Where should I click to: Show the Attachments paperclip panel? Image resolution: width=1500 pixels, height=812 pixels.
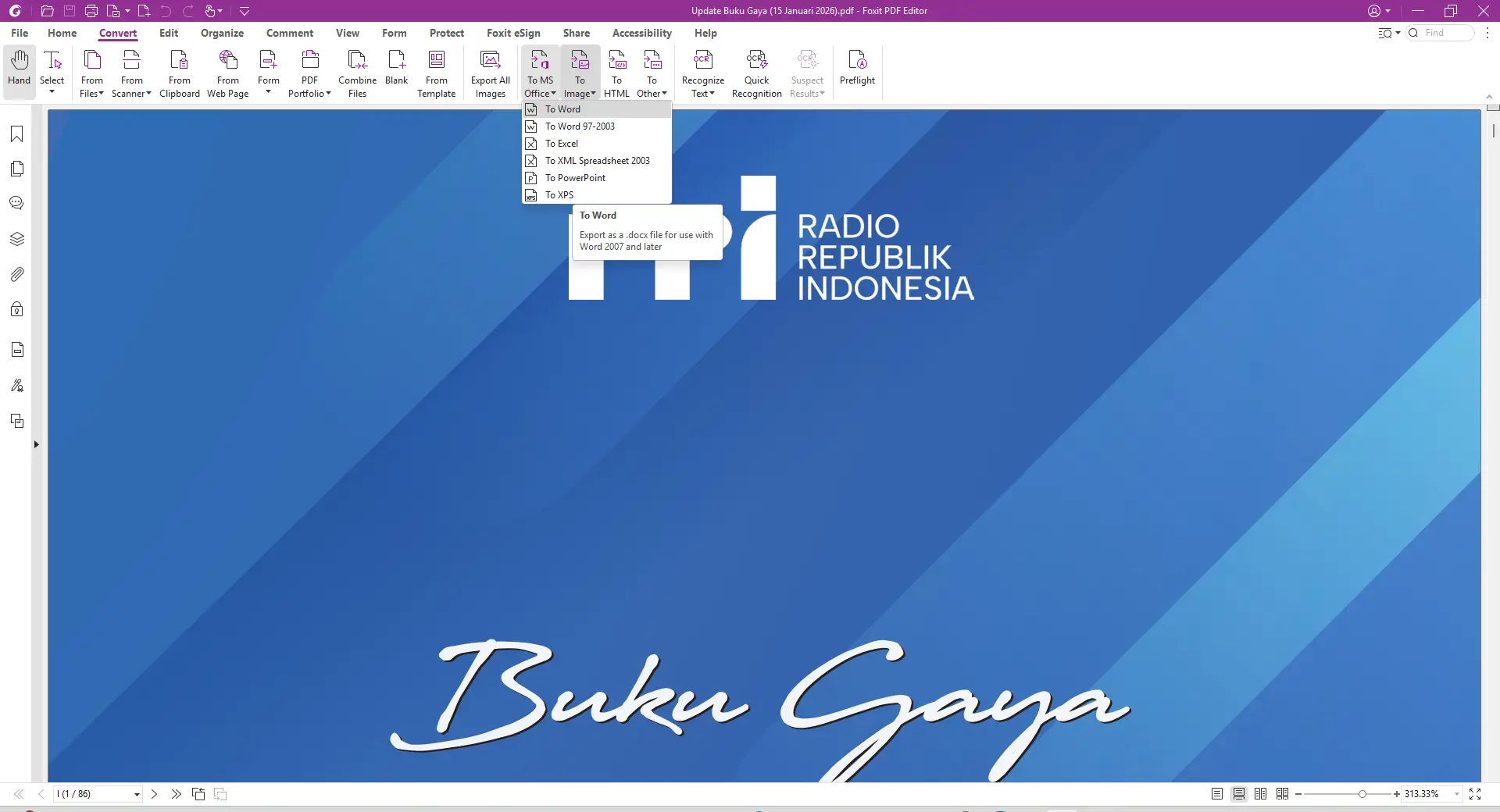[x=16, y=274]
